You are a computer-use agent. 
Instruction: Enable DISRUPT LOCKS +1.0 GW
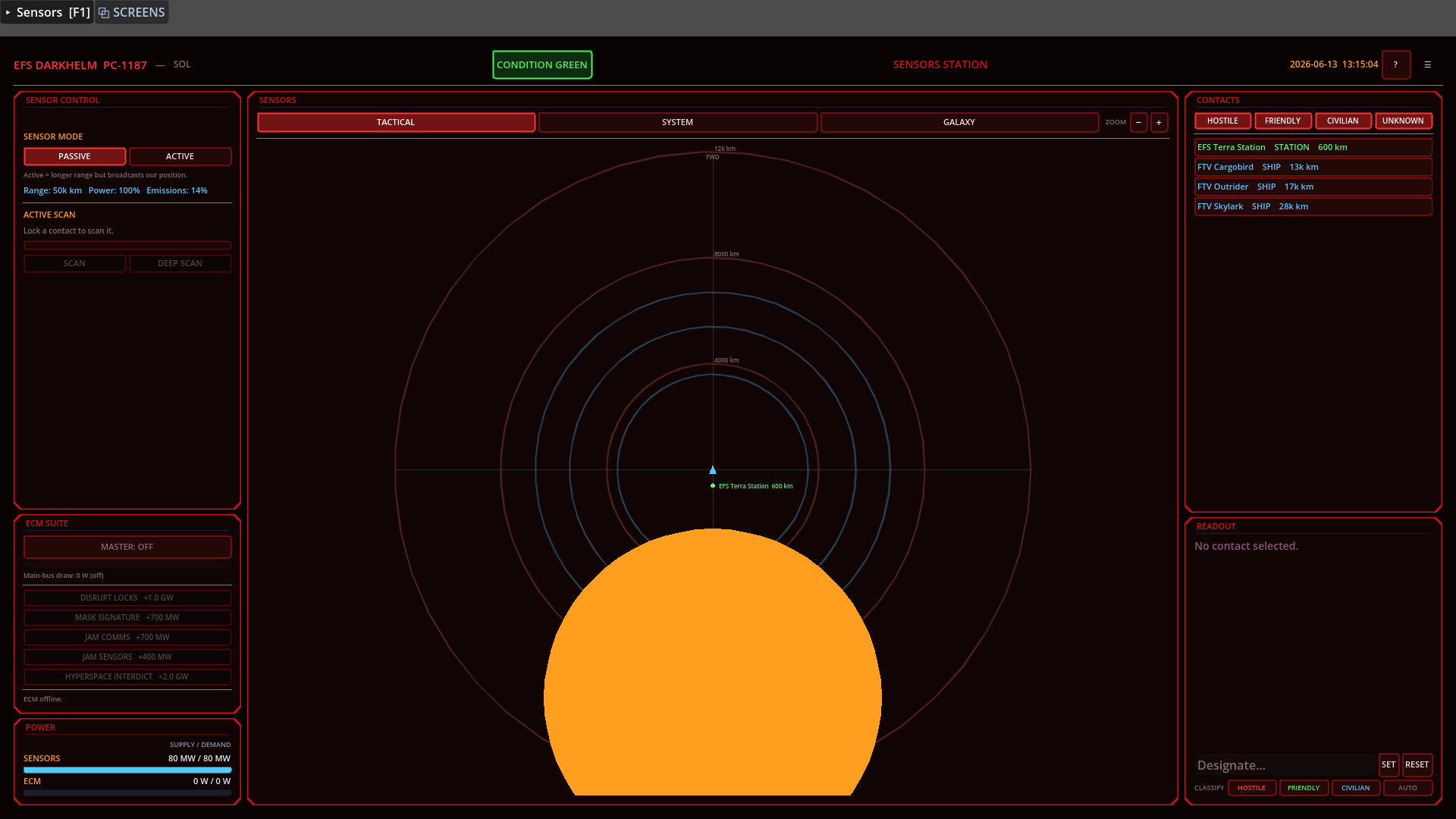click(x=127, y=598)
